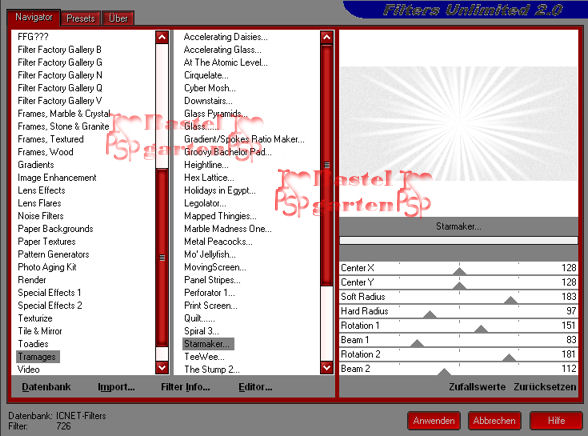Select the Photo Aging Kit category
This screenshot has width=588, height=436.
[x=47, y=267]
